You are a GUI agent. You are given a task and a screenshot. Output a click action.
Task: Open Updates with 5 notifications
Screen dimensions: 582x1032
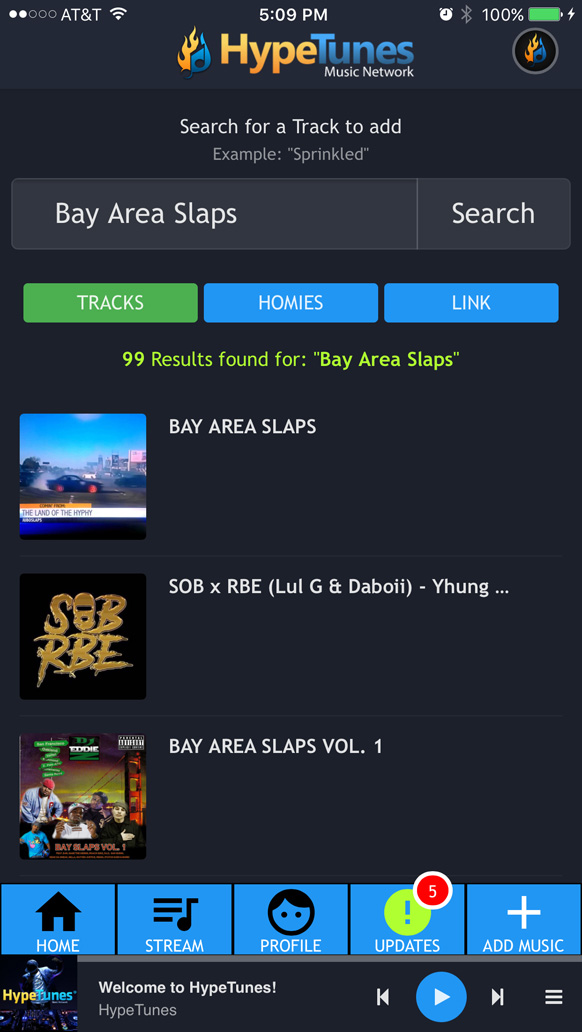tap(407, 919)
